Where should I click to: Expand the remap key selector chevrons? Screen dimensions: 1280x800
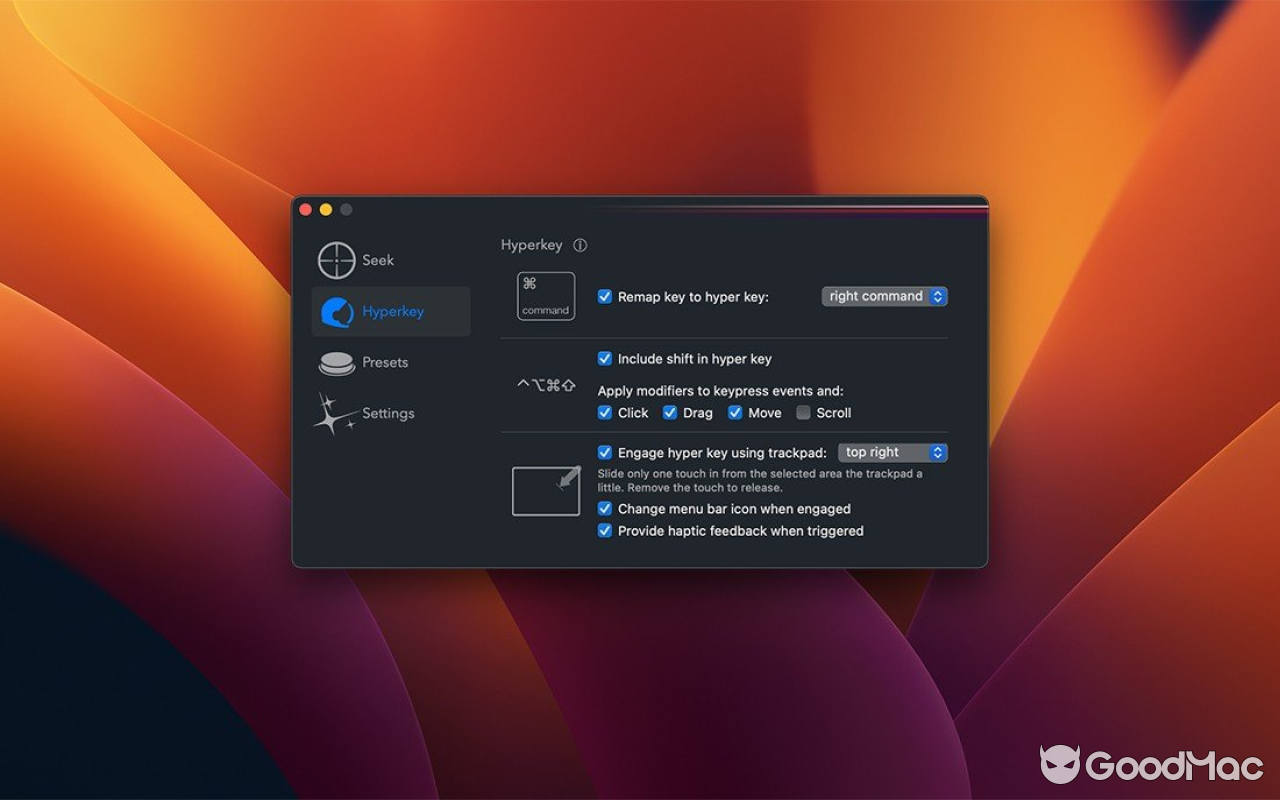point(938,296)
